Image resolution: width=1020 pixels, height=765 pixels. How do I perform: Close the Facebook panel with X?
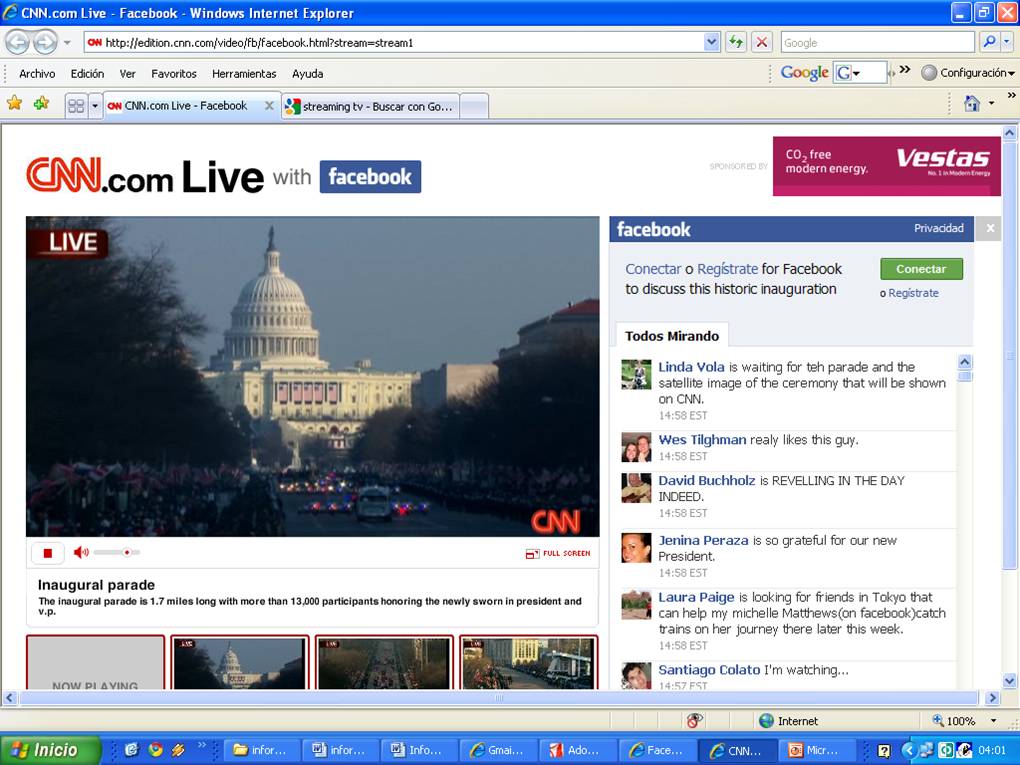click(989, 228)
